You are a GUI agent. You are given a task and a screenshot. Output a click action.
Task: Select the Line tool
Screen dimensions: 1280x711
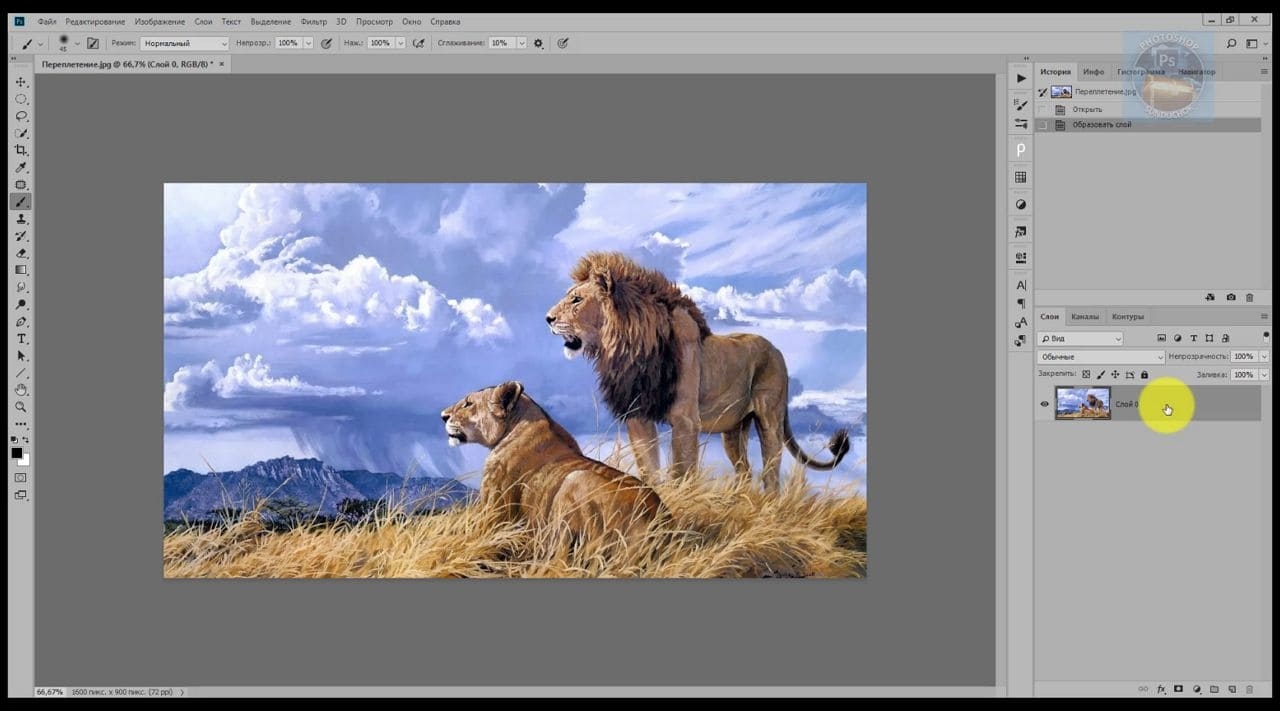[x=21, y=373]
